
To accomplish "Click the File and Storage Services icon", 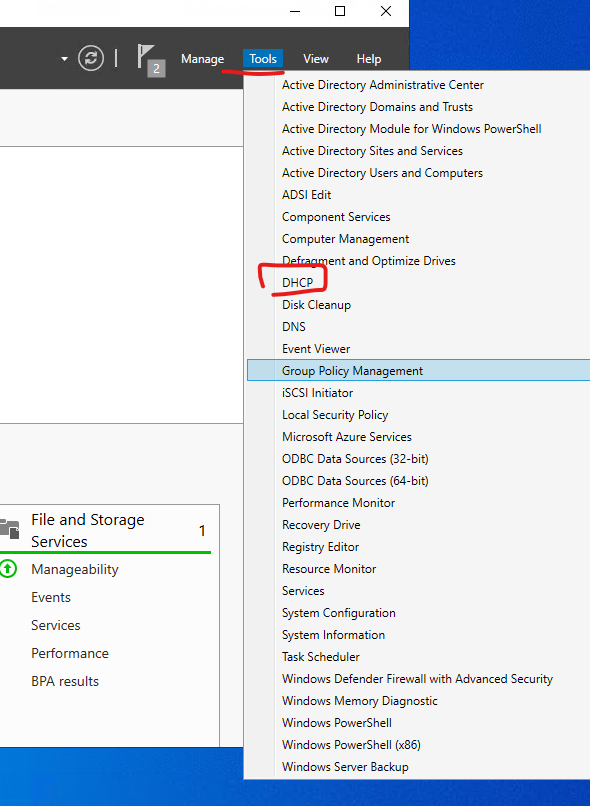I will pos(9,529).
